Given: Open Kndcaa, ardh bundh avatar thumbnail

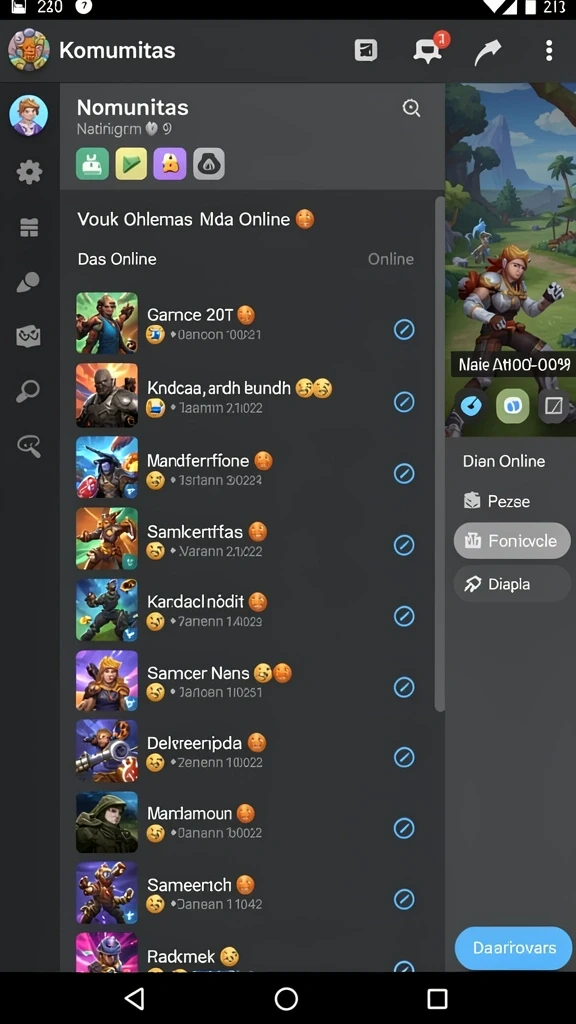Looking at the screenshot, I should point(107,395).
